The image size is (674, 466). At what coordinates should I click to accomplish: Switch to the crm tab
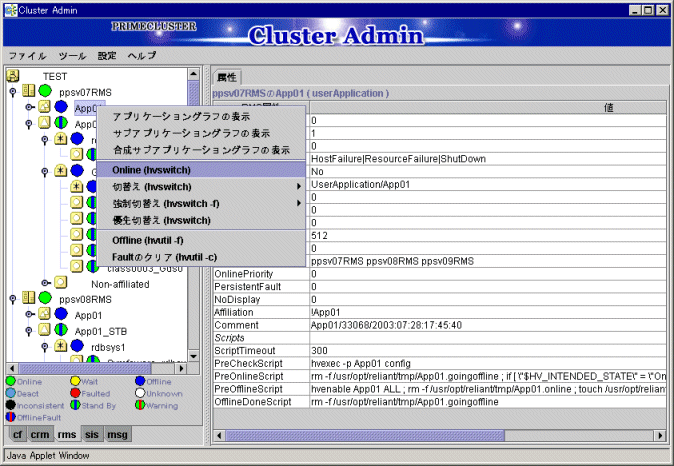point(40,434)
